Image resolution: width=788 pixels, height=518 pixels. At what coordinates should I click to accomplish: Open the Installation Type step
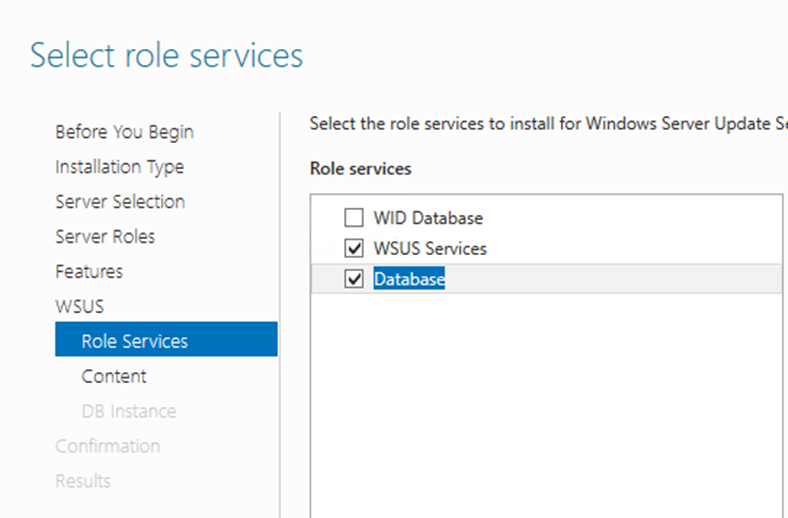[x=120, y=167]
